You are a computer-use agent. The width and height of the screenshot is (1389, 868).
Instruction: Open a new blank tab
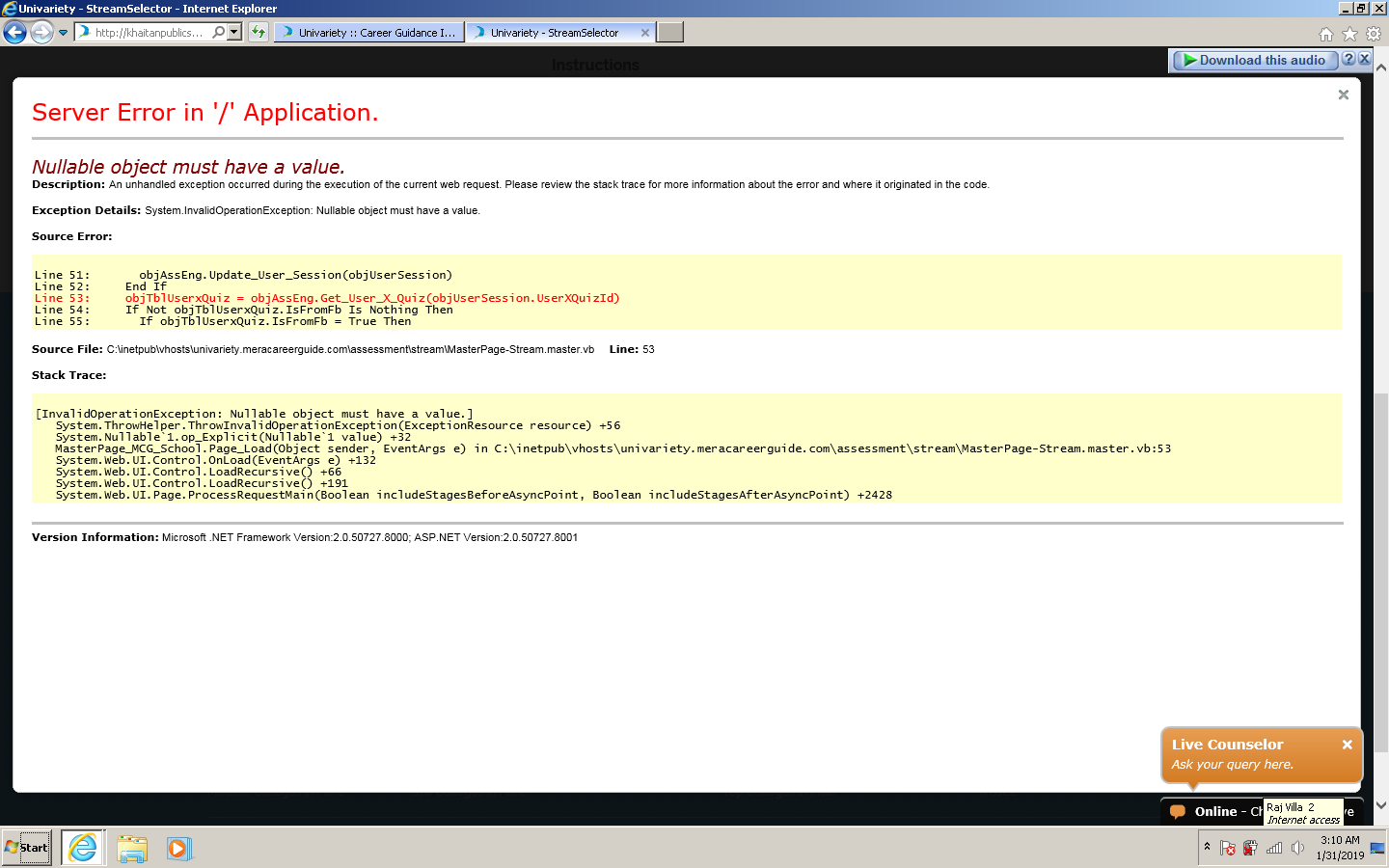point(670,32)
